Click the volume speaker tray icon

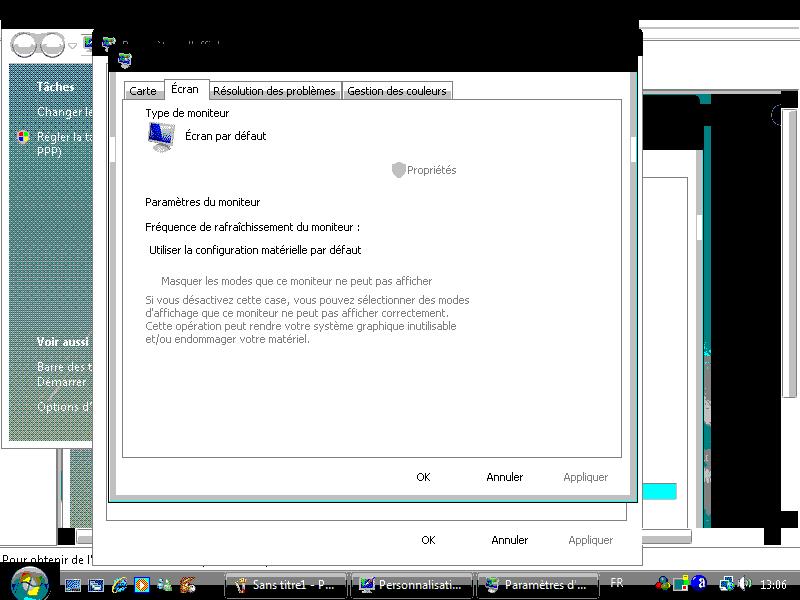click(743, 584)
